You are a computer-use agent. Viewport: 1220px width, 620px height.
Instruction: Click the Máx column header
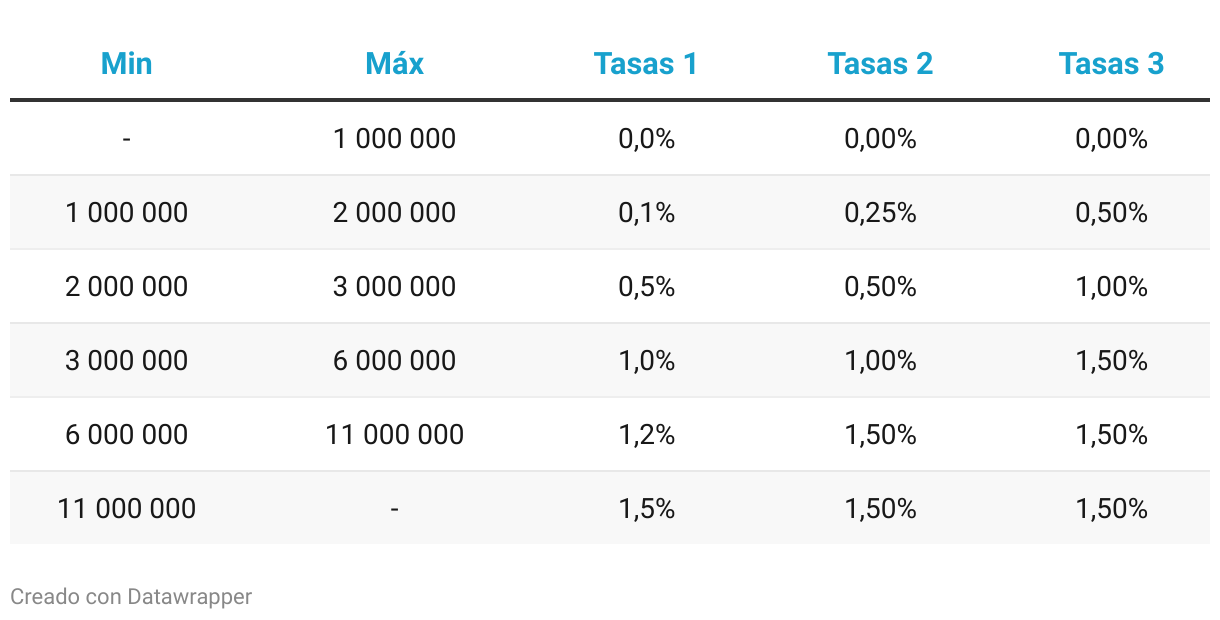394,64
